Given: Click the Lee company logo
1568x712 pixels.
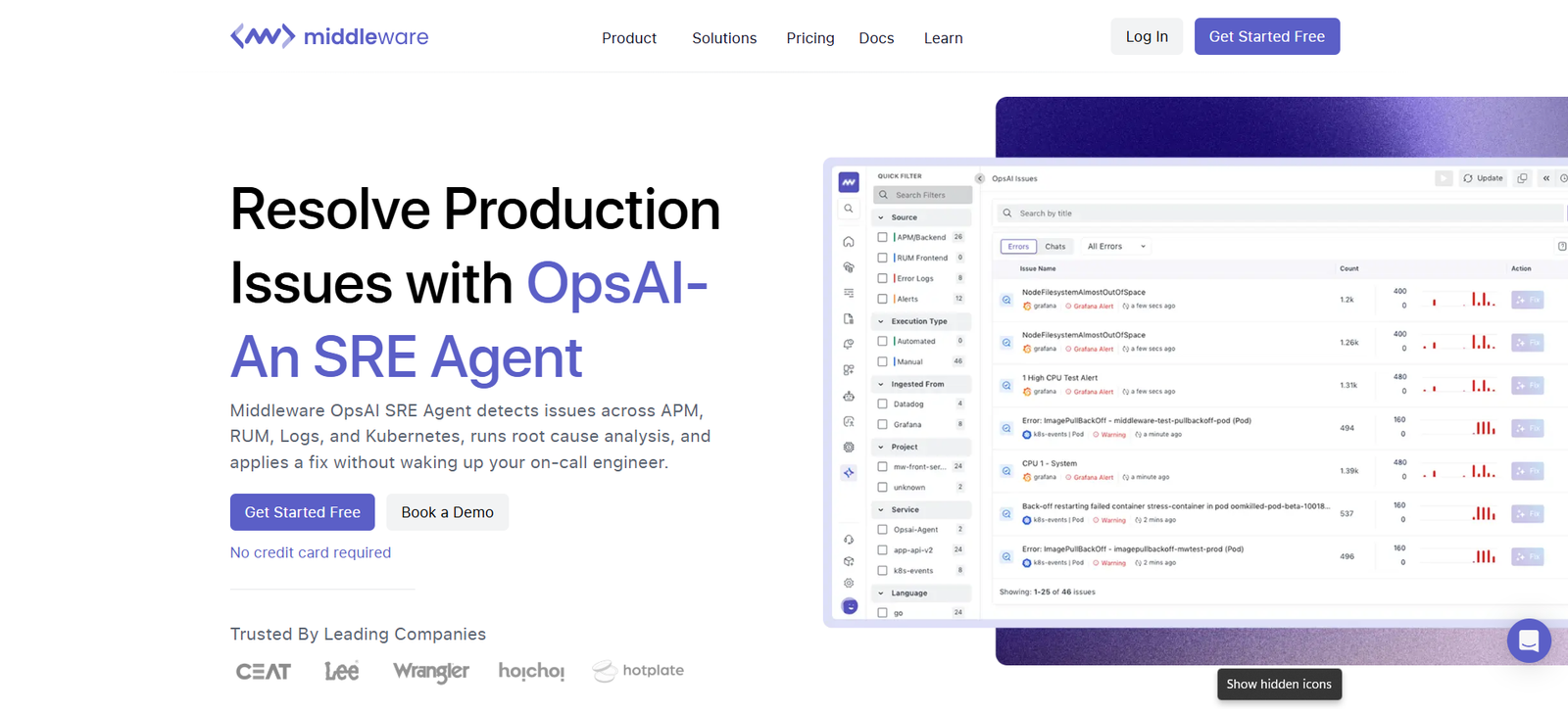Looking at the screenshot, I should pyautogui.click(x=342, y=671).
